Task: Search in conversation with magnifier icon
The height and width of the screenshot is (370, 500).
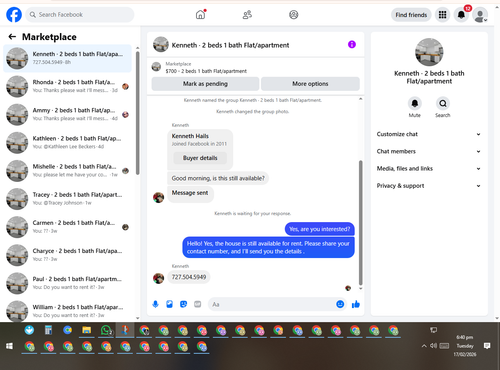Action: (x=443, y=103)
